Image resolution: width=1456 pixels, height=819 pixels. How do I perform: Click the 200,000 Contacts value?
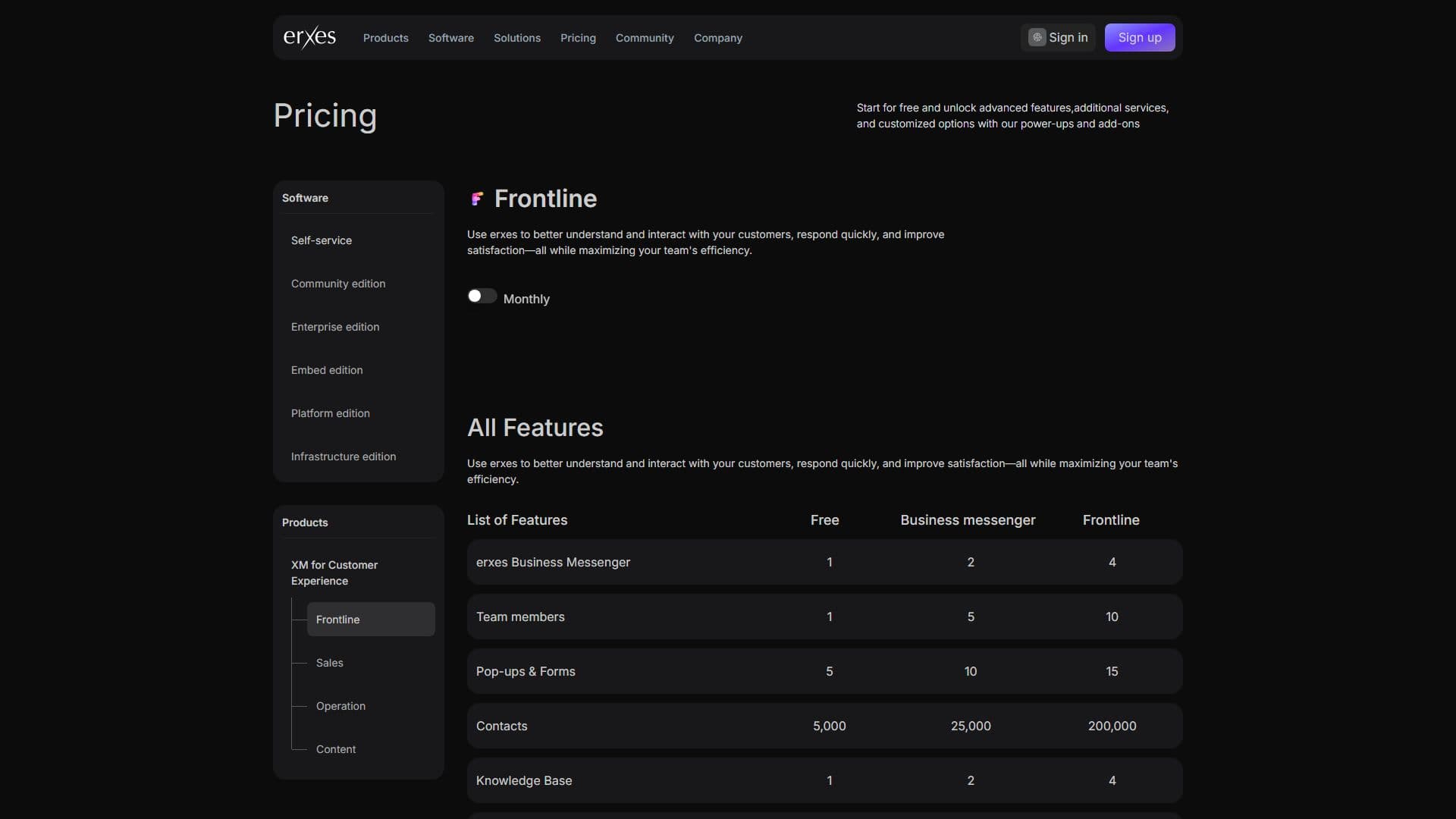1112,726
